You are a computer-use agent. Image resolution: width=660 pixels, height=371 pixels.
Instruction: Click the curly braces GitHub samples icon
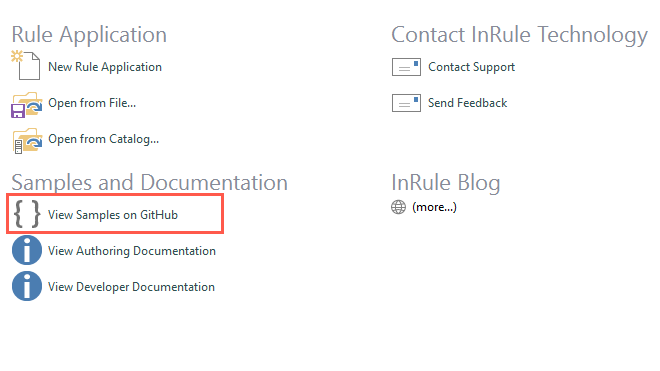tap(27, 214)
